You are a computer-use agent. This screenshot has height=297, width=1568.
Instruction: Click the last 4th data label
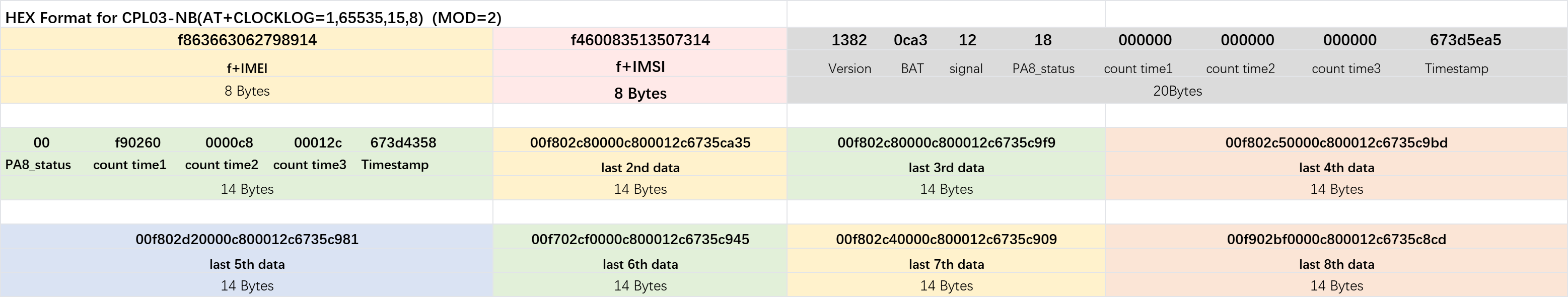[1336, 167]
